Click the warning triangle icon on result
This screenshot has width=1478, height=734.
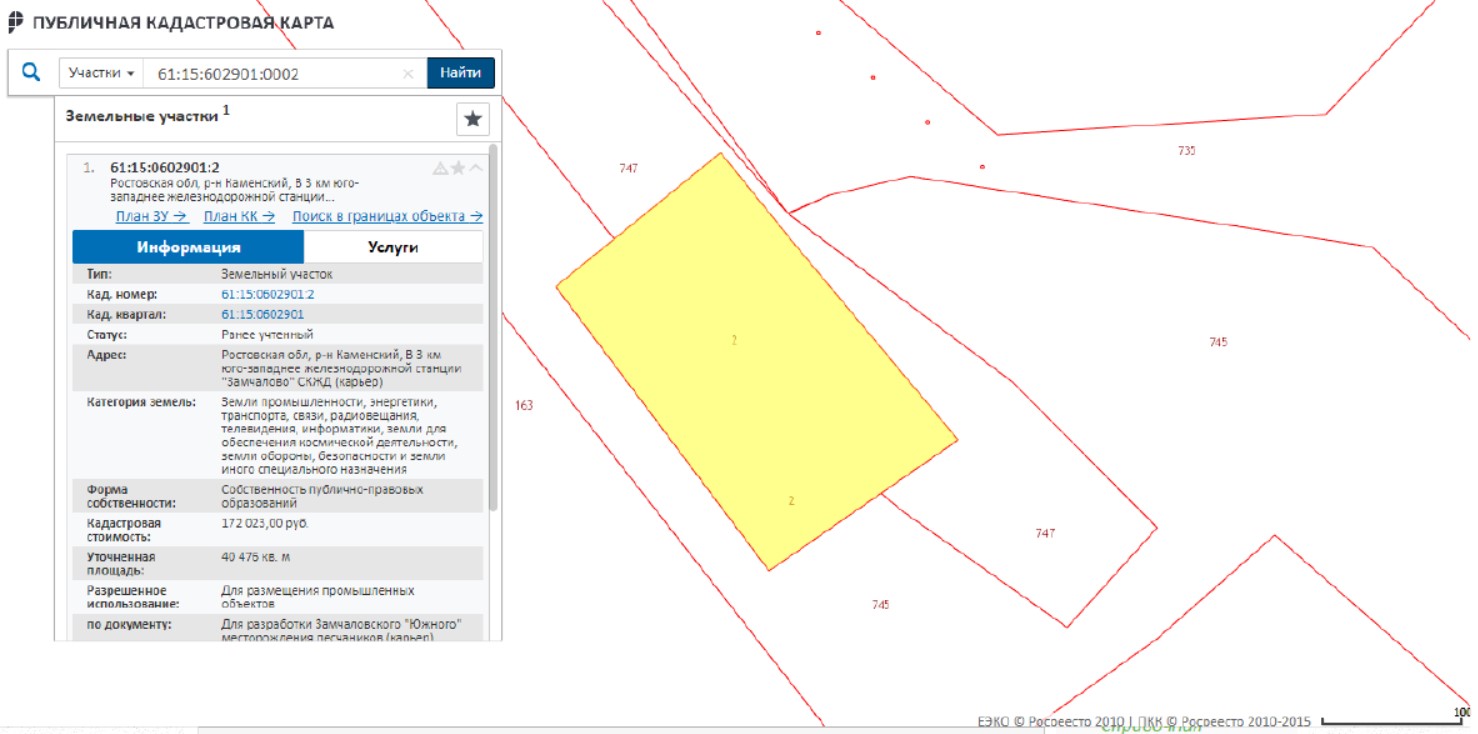pyautogui.click(x=440, y=168)
